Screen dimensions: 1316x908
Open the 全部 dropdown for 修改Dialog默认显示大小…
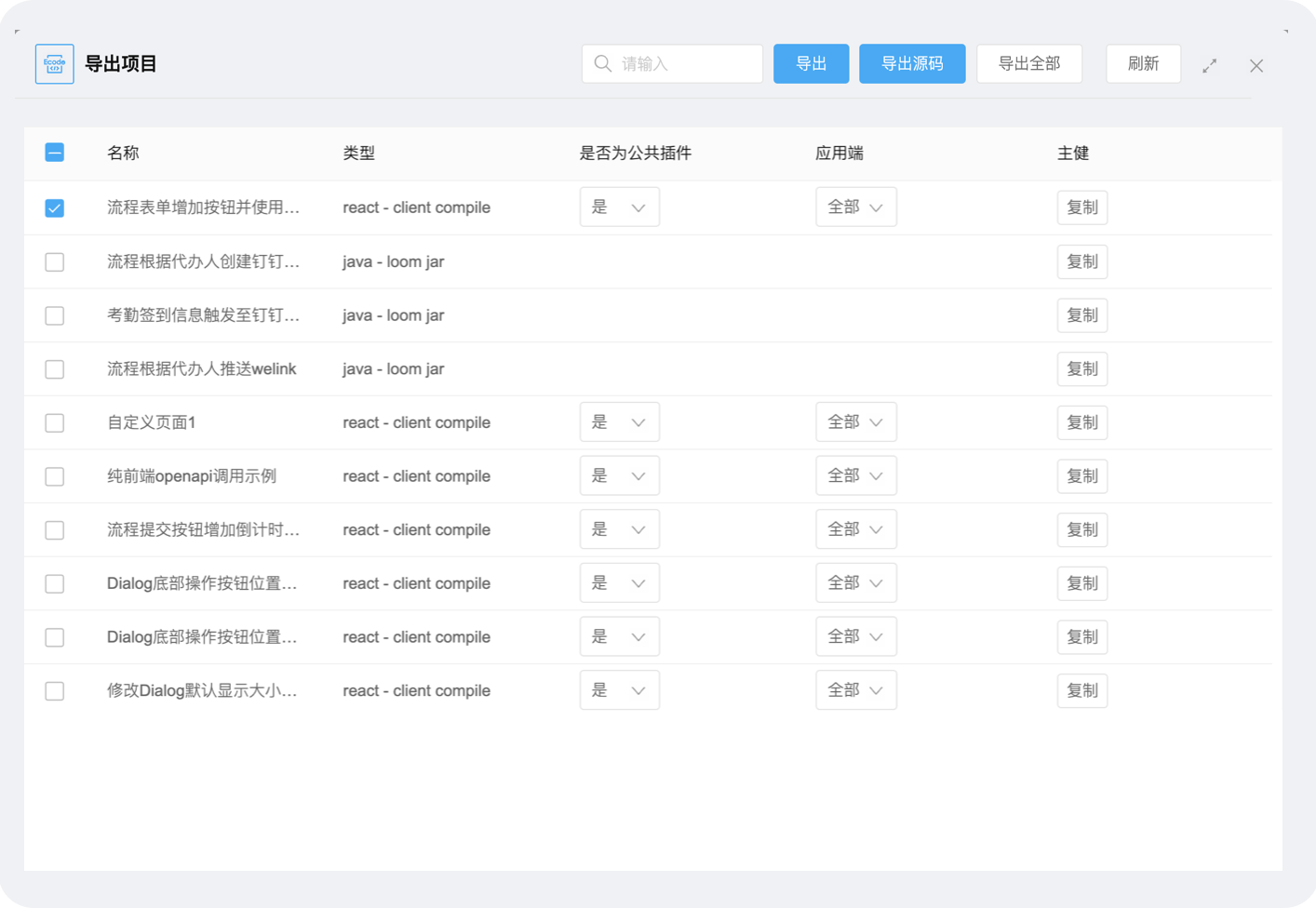click(x=856, y=690)
